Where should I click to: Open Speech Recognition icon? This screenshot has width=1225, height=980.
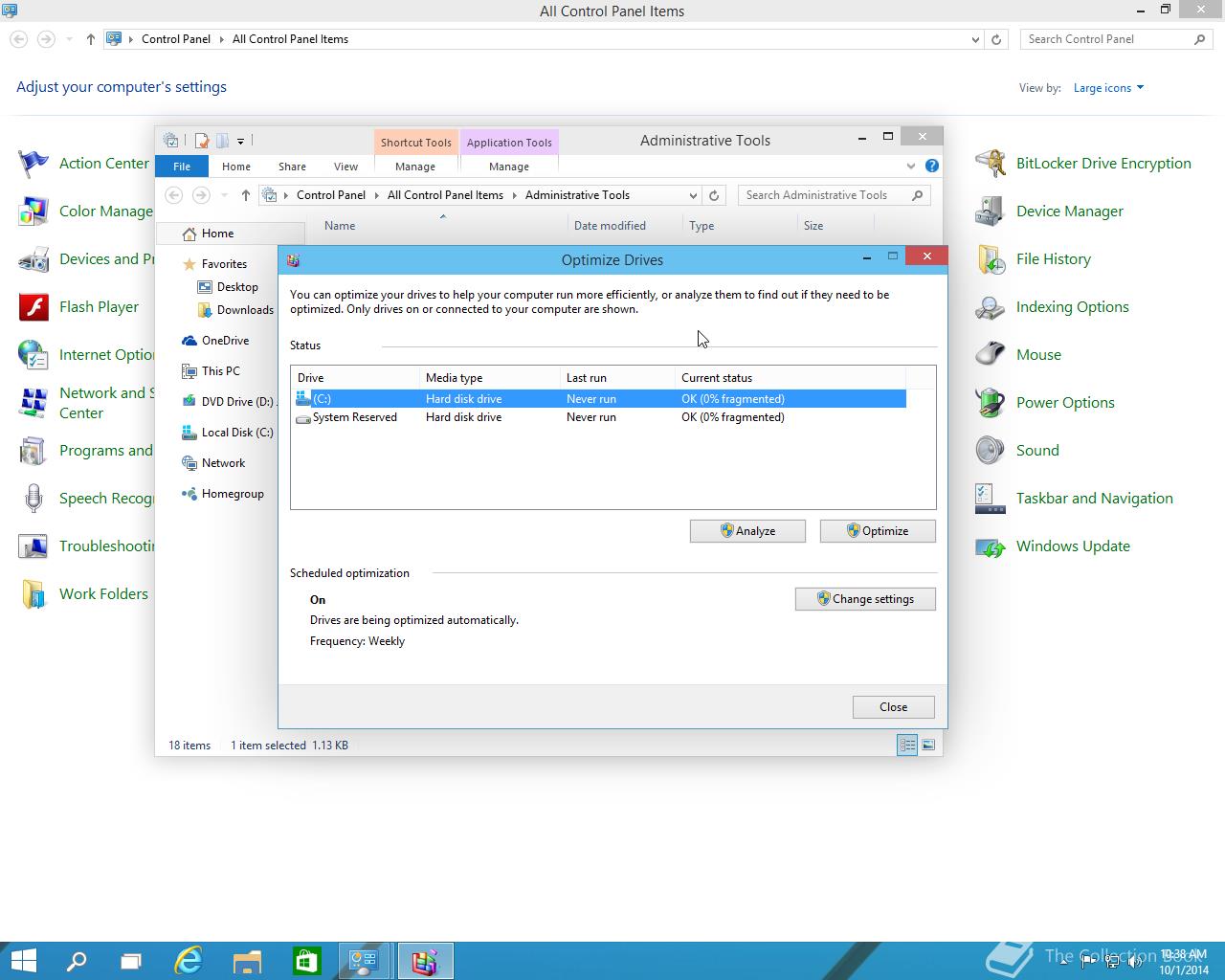33,499
